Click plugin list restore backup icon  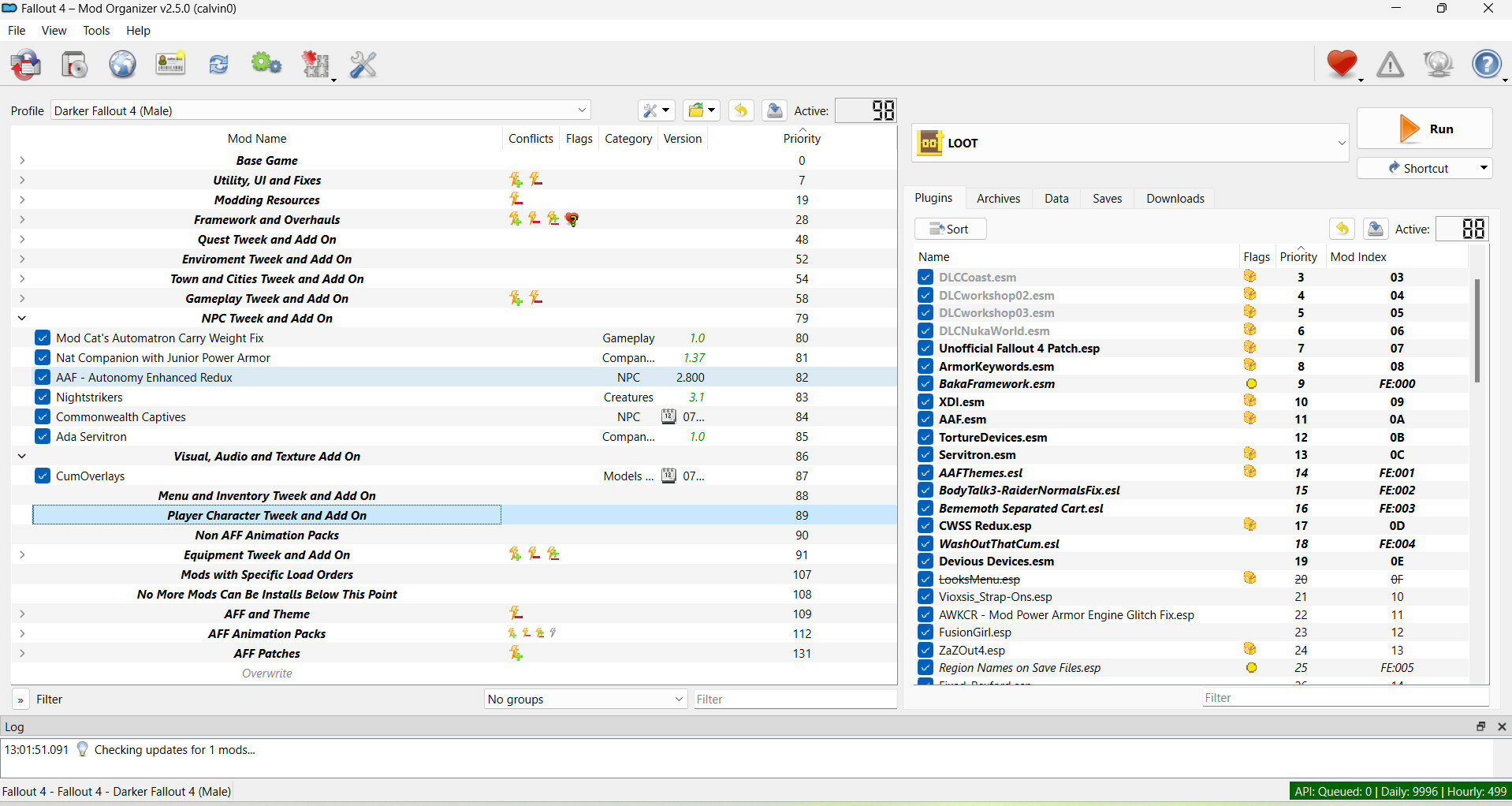click(1342, 229)
